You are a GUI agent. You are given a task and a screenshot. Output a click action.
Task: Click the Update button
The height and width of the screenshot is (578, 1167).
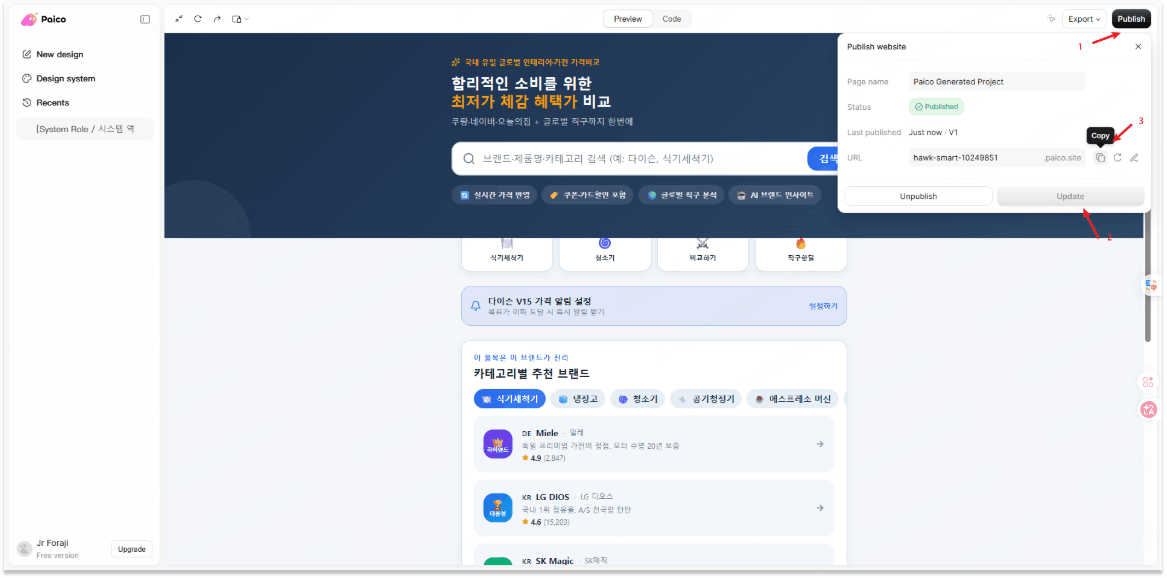click(x=1070, y=196)
